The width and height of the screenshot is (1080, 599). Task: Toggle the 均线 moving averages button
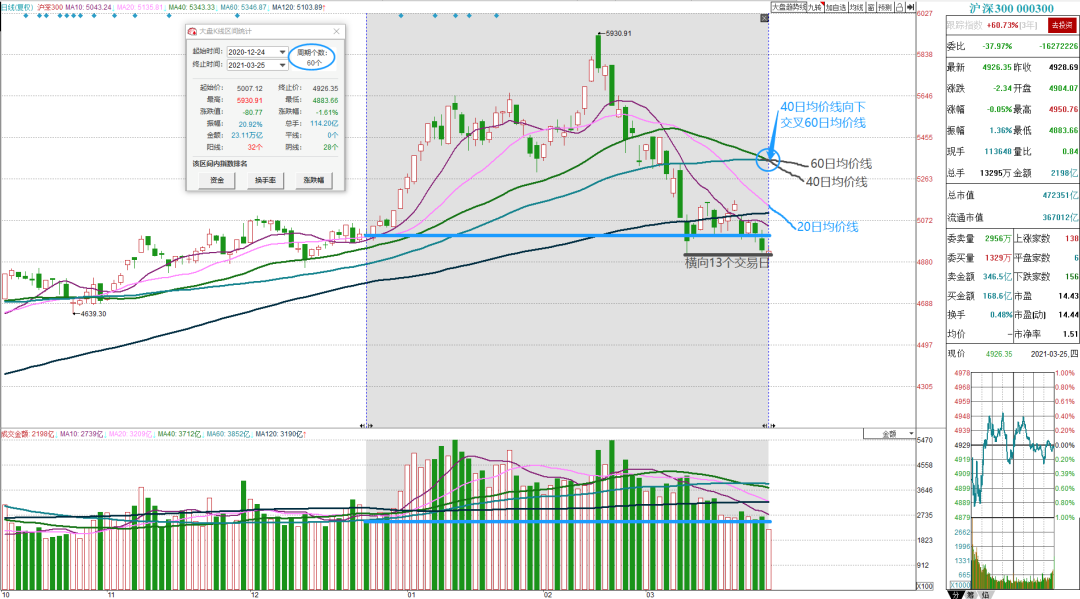point(856,7)
